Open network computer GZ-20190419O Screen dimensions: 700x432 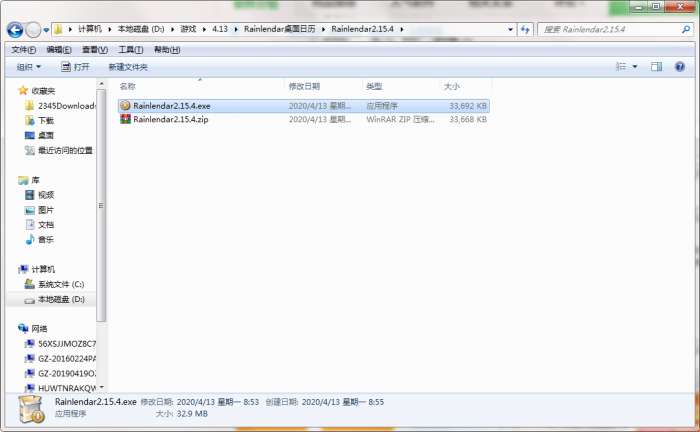[x=67, y=374]
